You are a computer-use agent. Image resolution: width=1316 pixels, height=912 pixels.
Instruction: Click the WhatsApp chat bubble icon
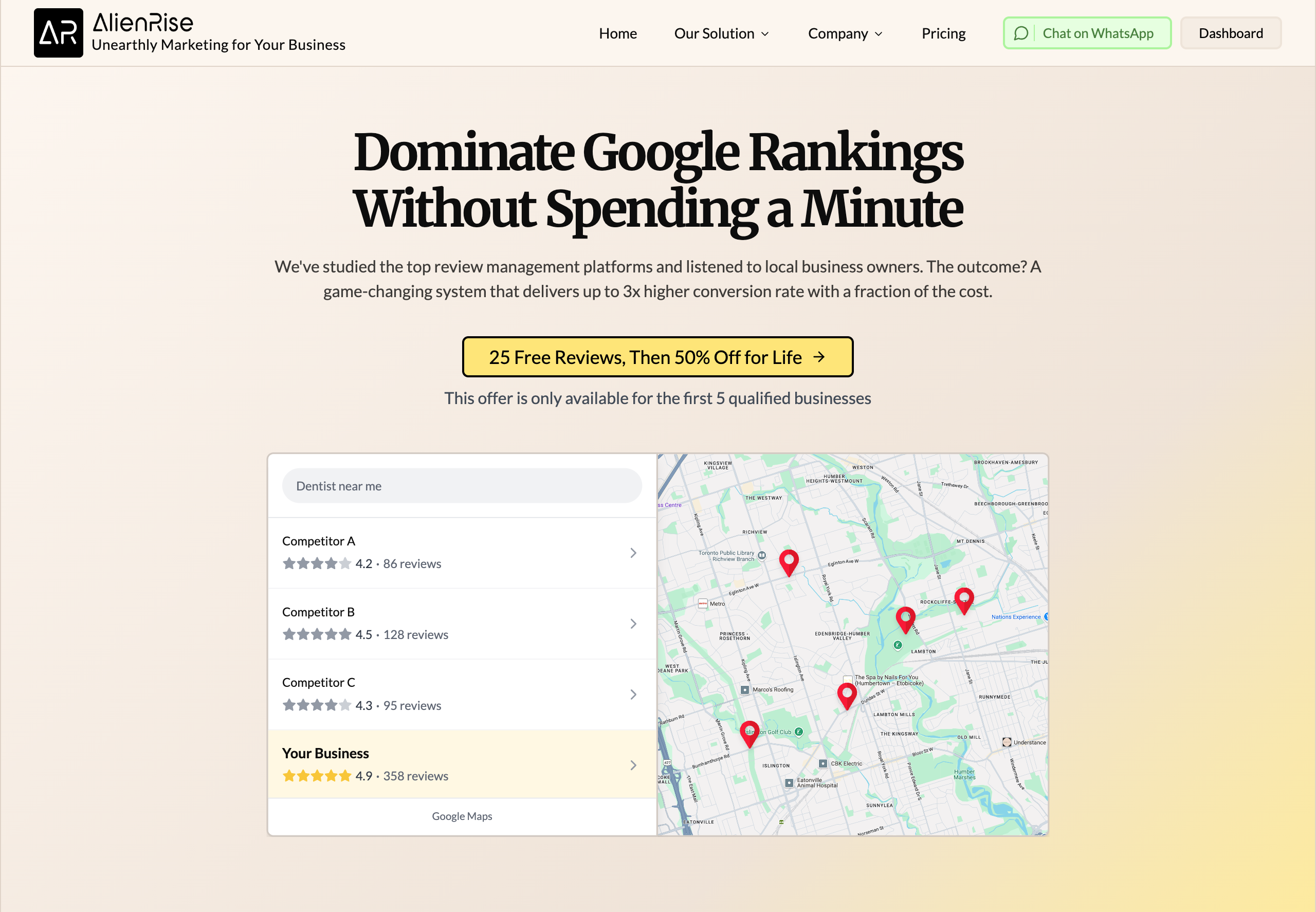click(1020, 33)
